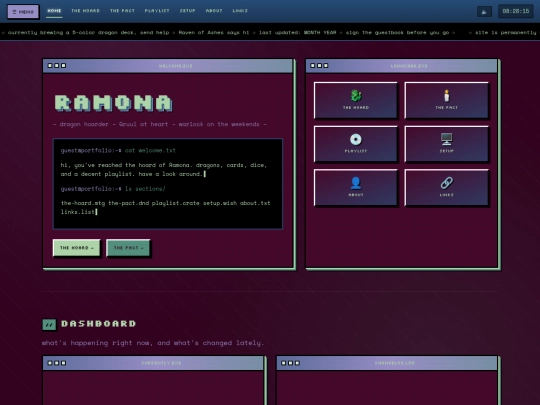Image resolution: width=540 pixels, height=405 pixels.
Task: Open the Setup nav tab
Action: pos(187,11)
